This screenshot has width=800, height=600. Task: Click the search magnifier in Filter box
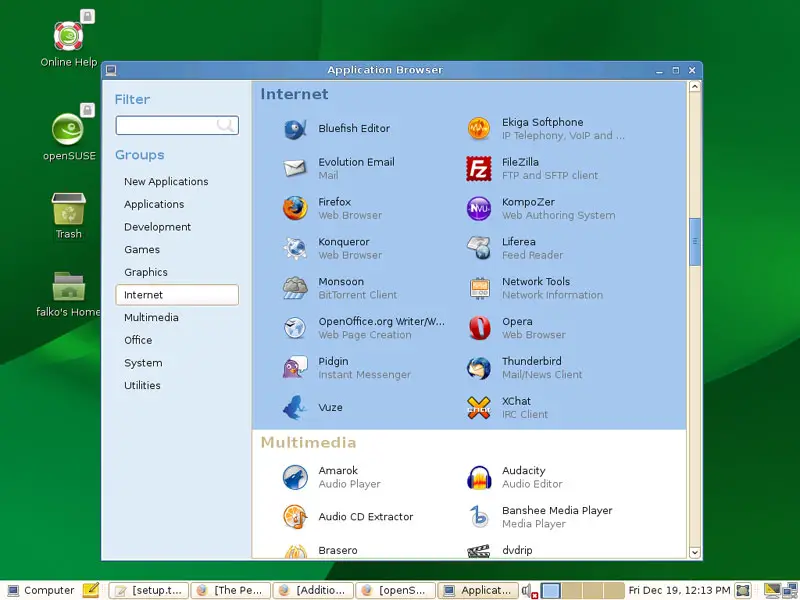225,125
